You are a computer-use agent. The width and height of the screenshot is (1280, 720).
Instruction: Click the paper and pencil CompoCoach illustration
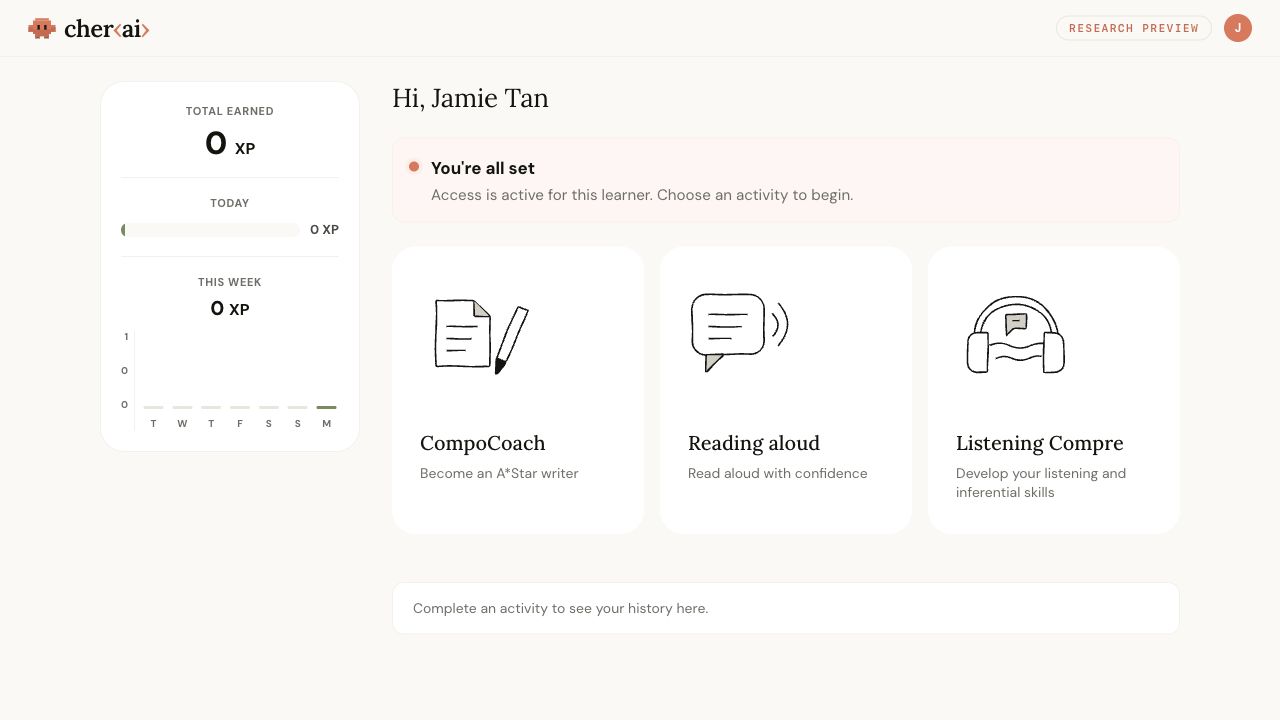click(482, 336)
